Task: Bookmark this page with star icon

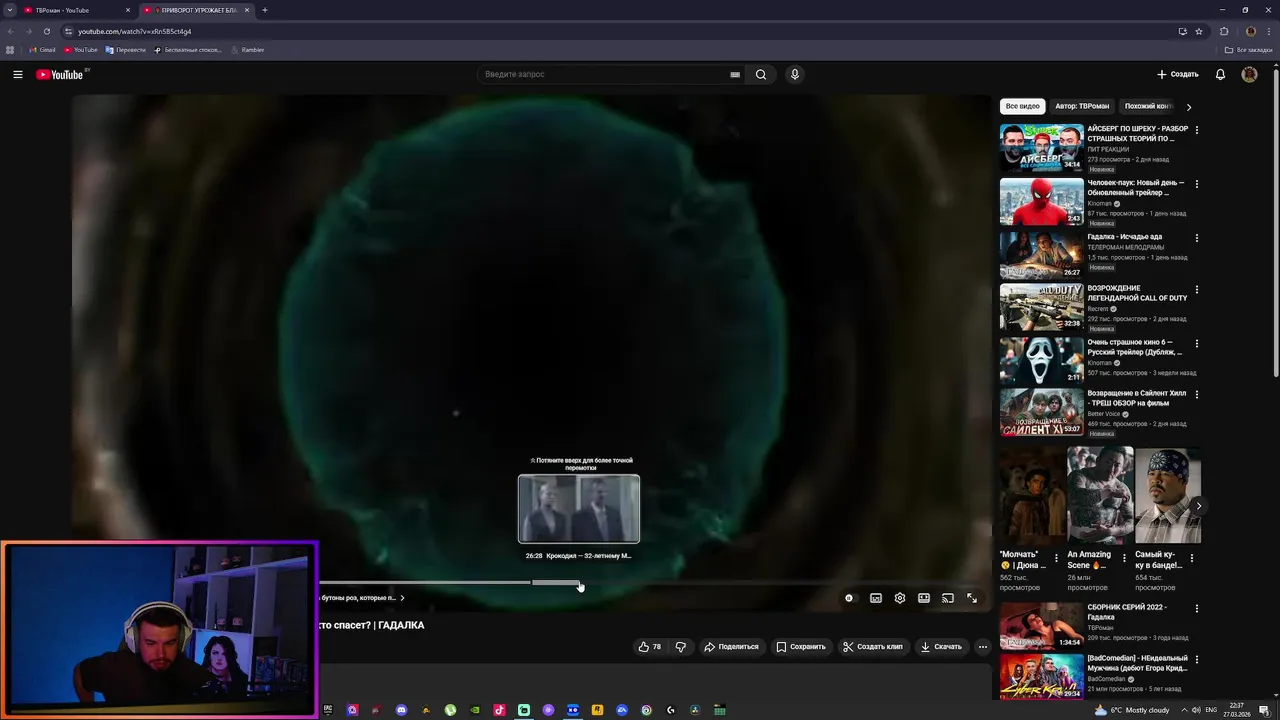Action: point(1199,31)
